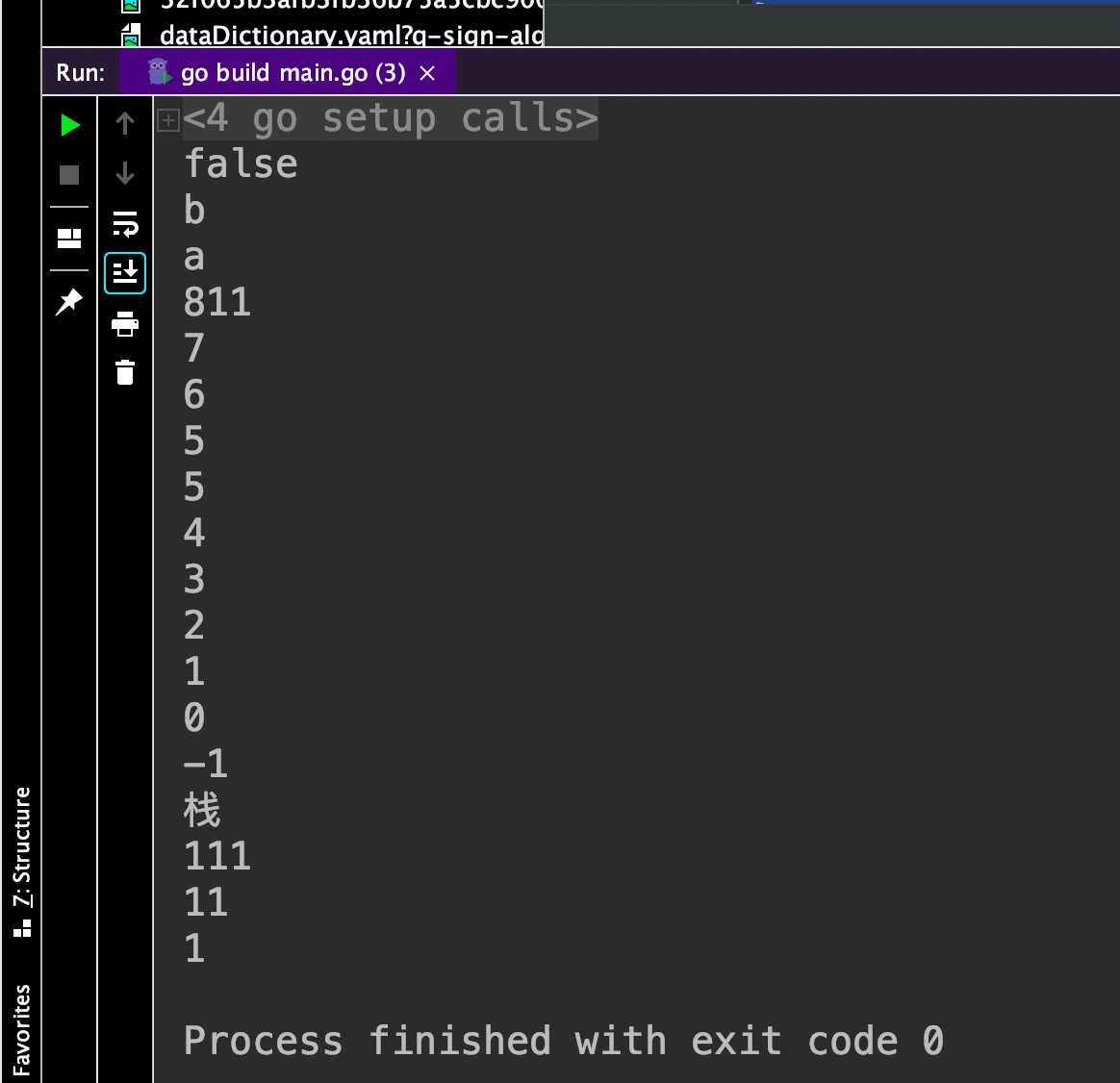Screen dimensions: 1120x1083
Task: Click the '-1' console output line
Action: tap(206, 764)
